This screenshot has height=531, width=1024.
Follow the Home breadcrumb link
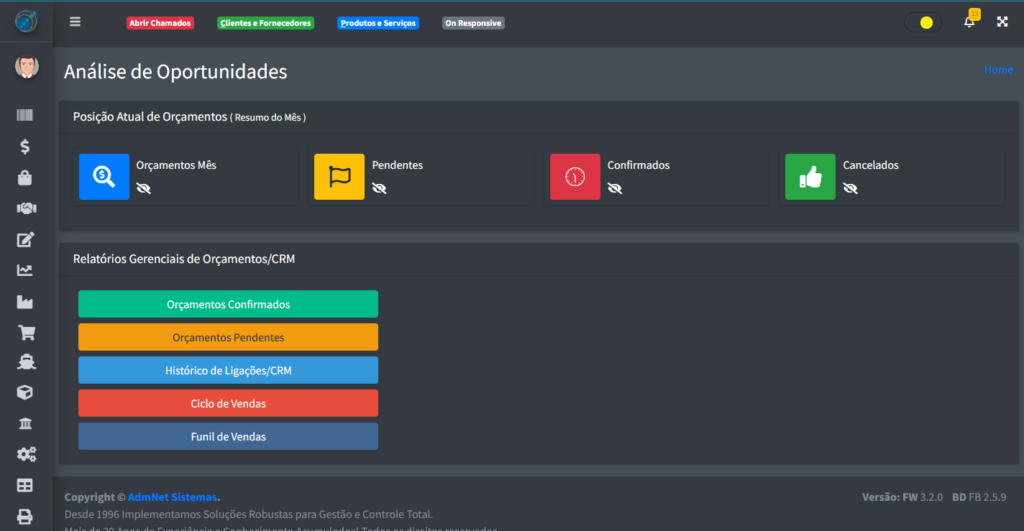tap(997, 70)
